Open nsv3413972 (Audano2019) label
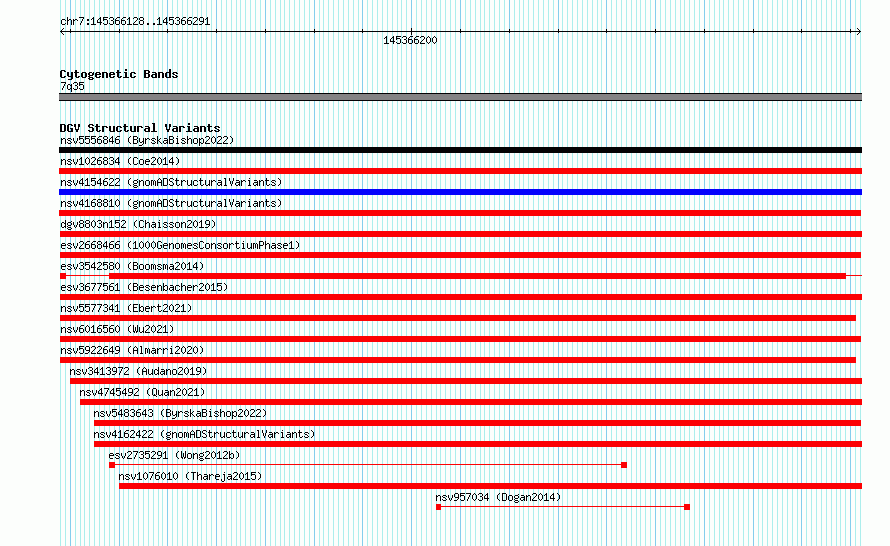This screenshot has width=890, height=546. click(x=138, y=371)
